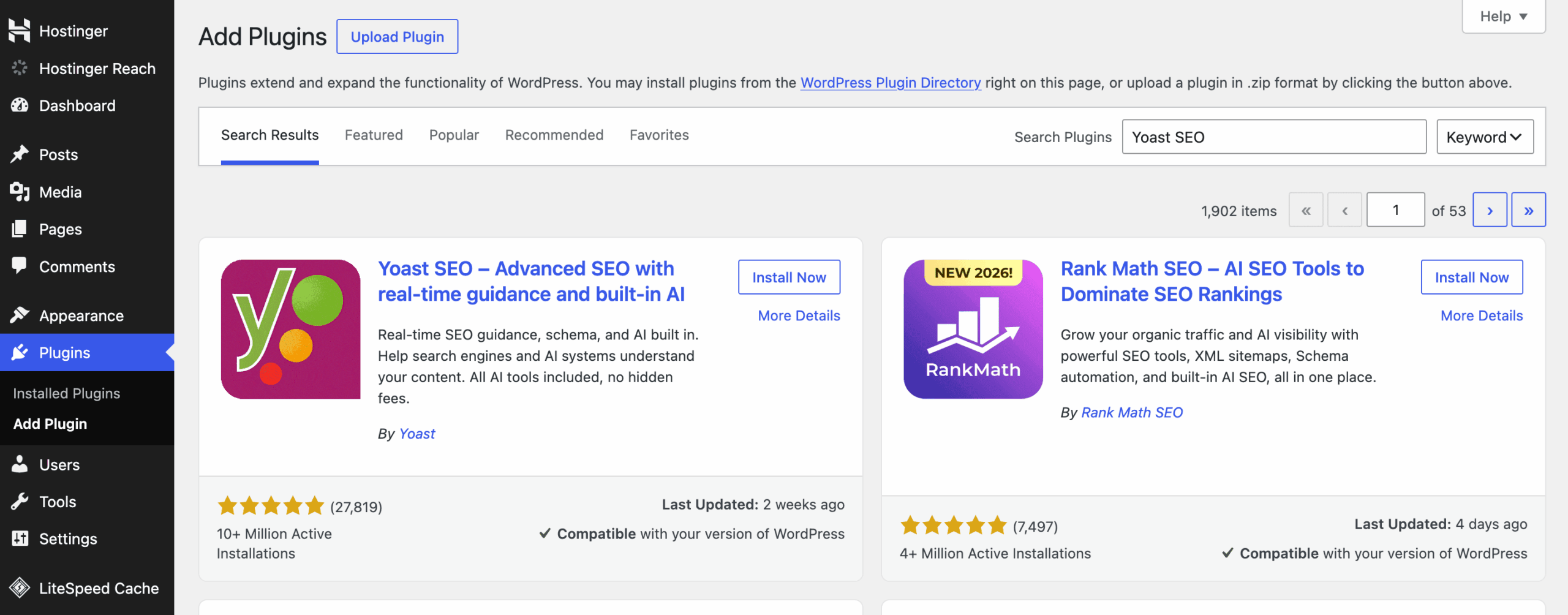Open the RankMath plugin logo
This screenshot has height=615, width=1568.
pyautogui.click(x=973, y=329)
